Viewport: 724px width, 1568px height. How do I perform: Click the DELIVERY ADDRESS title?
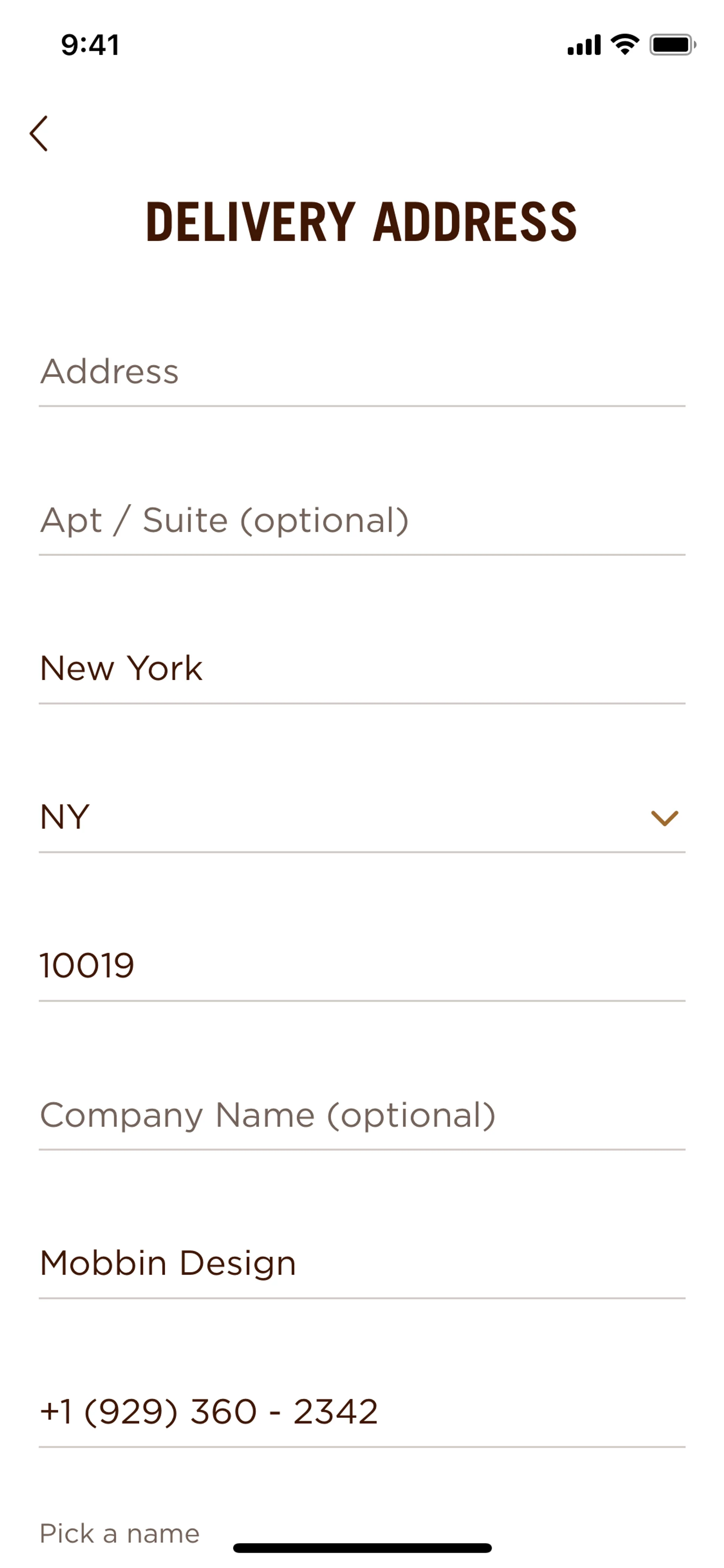tap(362, 223)
